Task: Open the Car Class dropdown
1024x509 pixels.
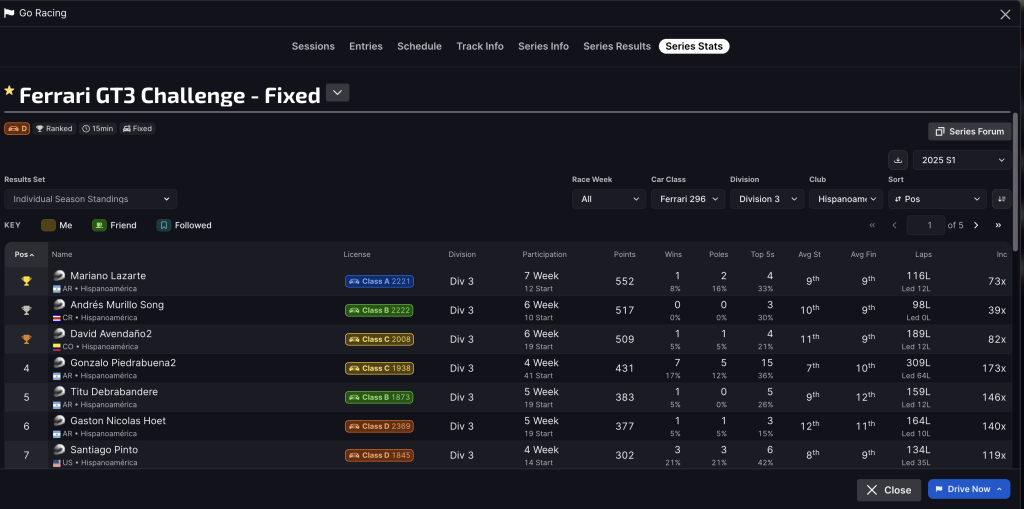Action: coord(687,199)
